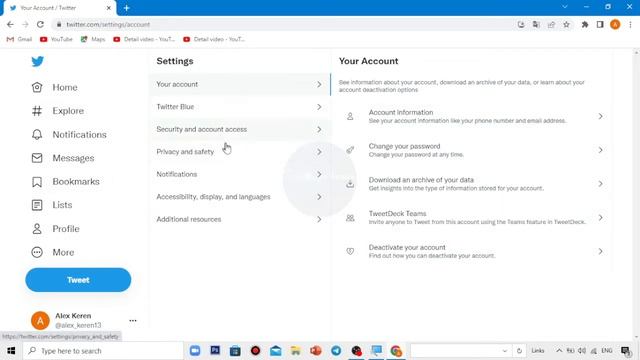Select Twitter Blue settings row

240,107
